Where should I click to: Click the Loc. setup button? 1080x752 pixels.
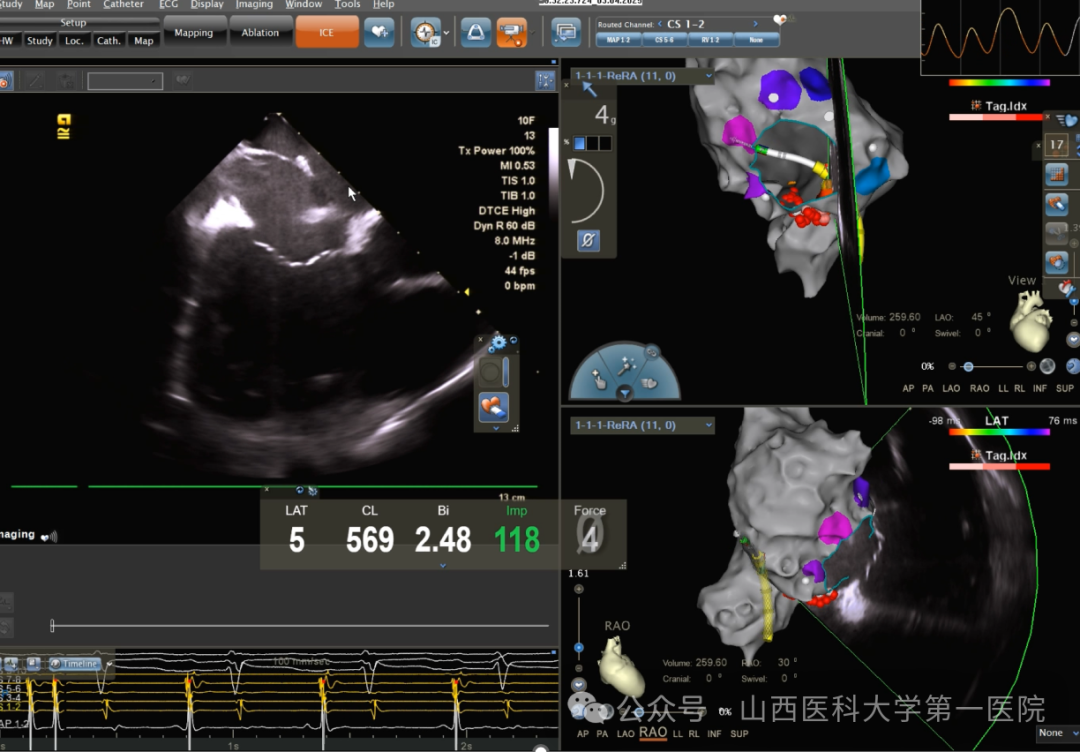pos(74,41)
